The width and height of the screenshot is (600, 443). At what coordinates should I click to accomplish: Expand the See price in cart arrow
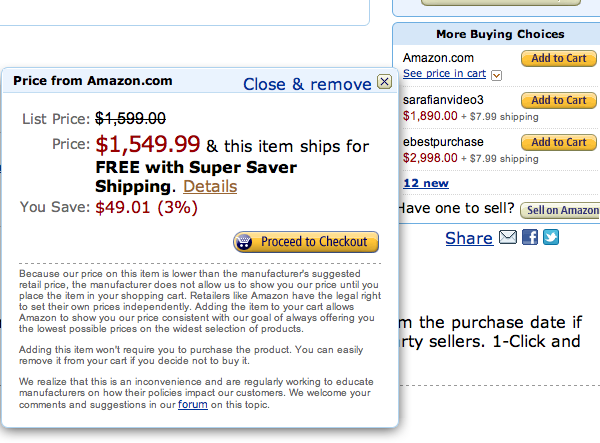coord(497,75)
